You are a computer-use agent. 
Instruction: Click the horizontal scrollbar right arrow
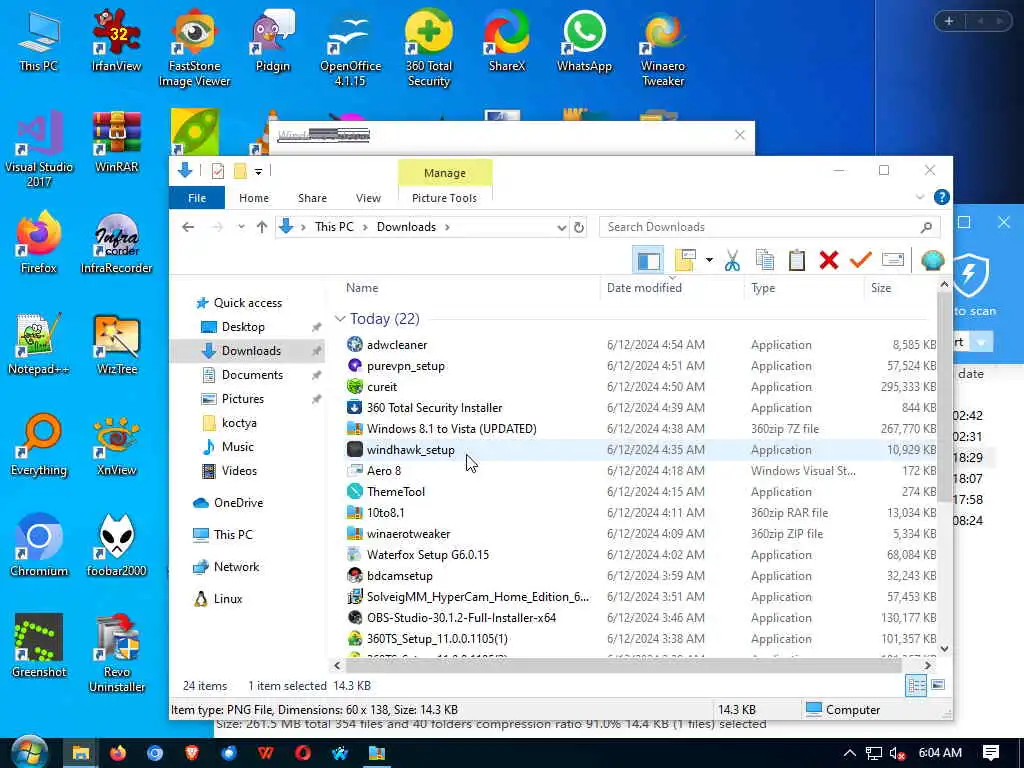click(x=928, y=665)
